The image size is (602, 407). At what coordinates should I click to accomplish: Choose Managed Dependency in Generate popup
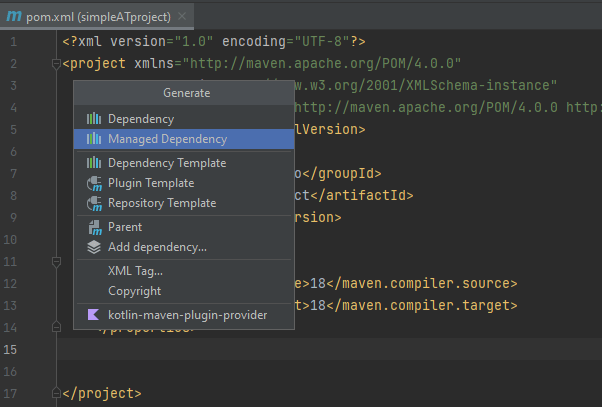click(x=184, y=139)
